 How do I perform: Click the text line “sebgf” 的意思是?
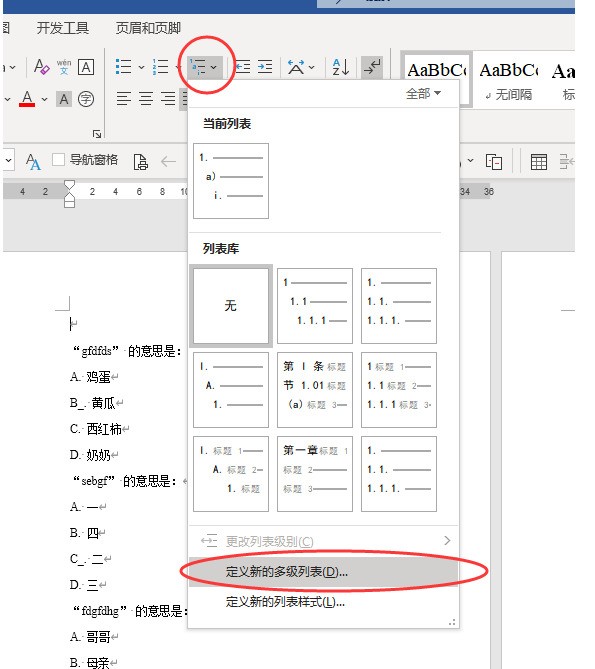125,481
